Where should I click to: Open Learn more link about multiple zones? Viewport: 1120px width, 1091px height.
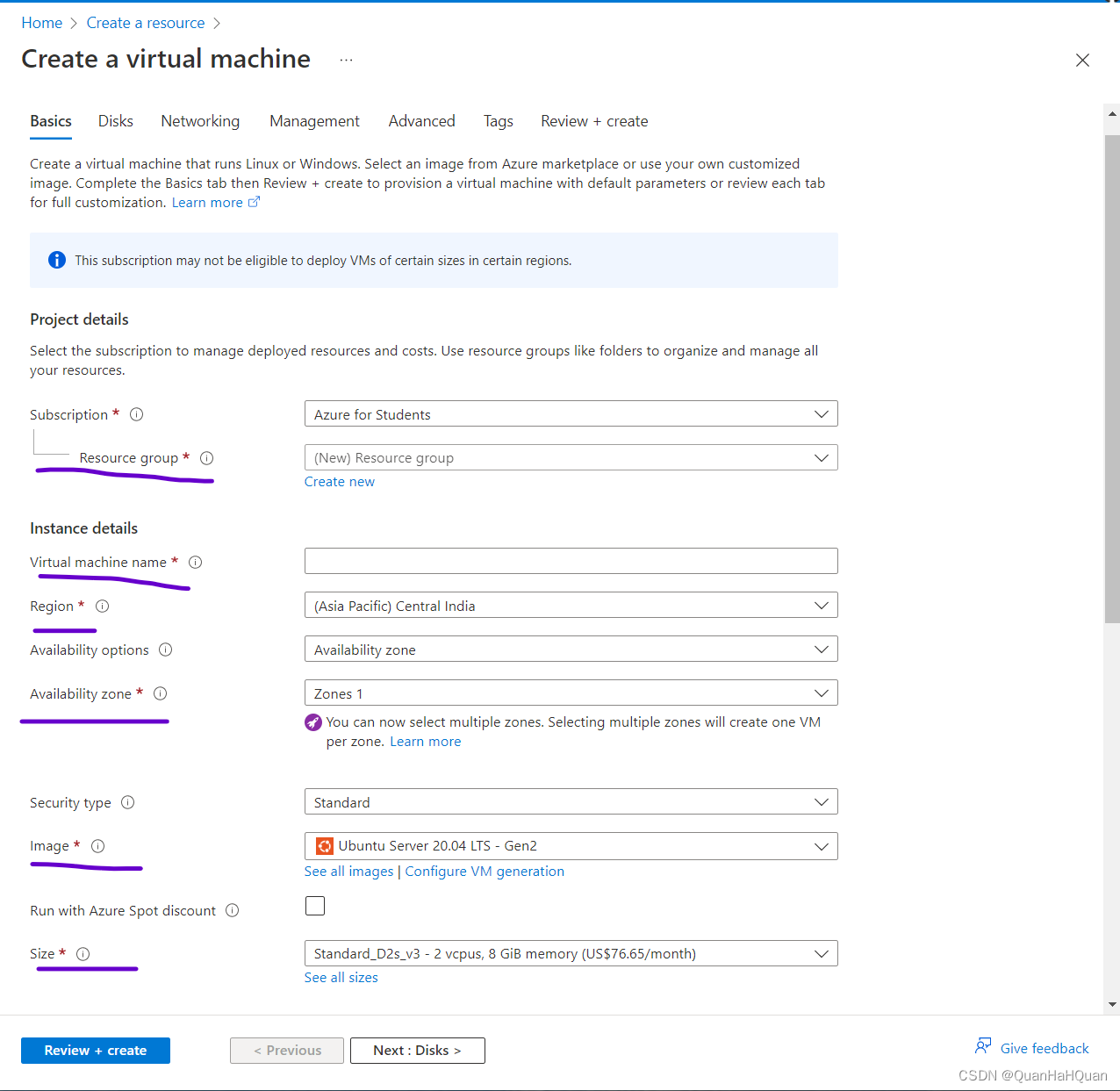point(426,742)
